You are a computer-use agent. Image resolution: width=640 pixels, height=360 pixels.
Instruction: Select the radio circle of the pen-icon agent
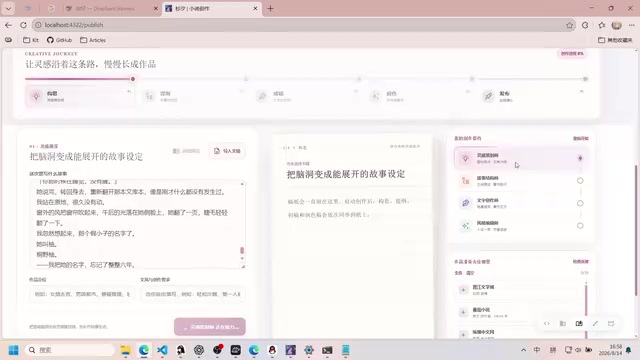coord(580,203)
